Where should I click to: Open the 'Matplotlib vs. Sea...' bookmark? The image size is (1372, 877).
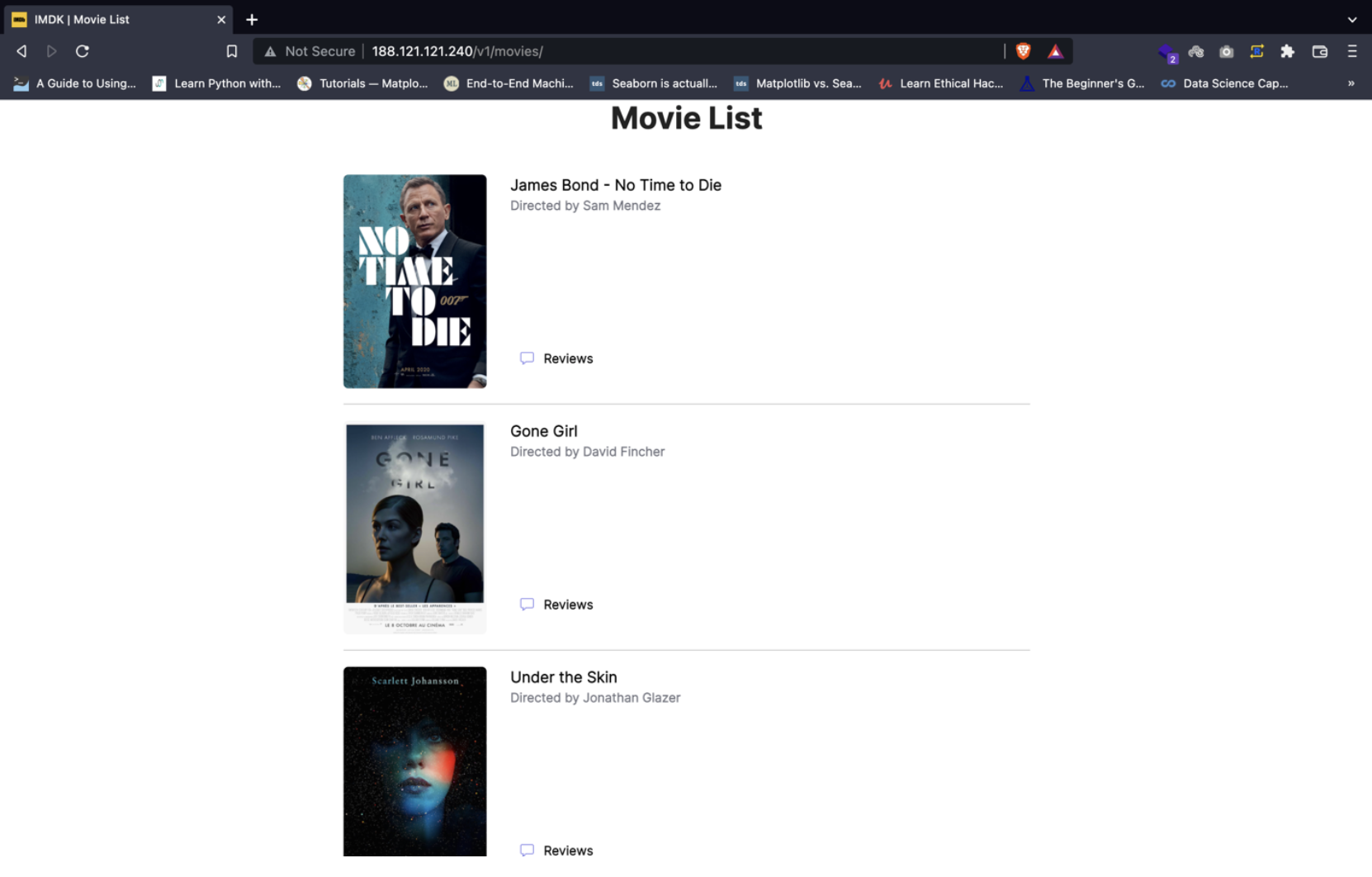click(798, 83)
